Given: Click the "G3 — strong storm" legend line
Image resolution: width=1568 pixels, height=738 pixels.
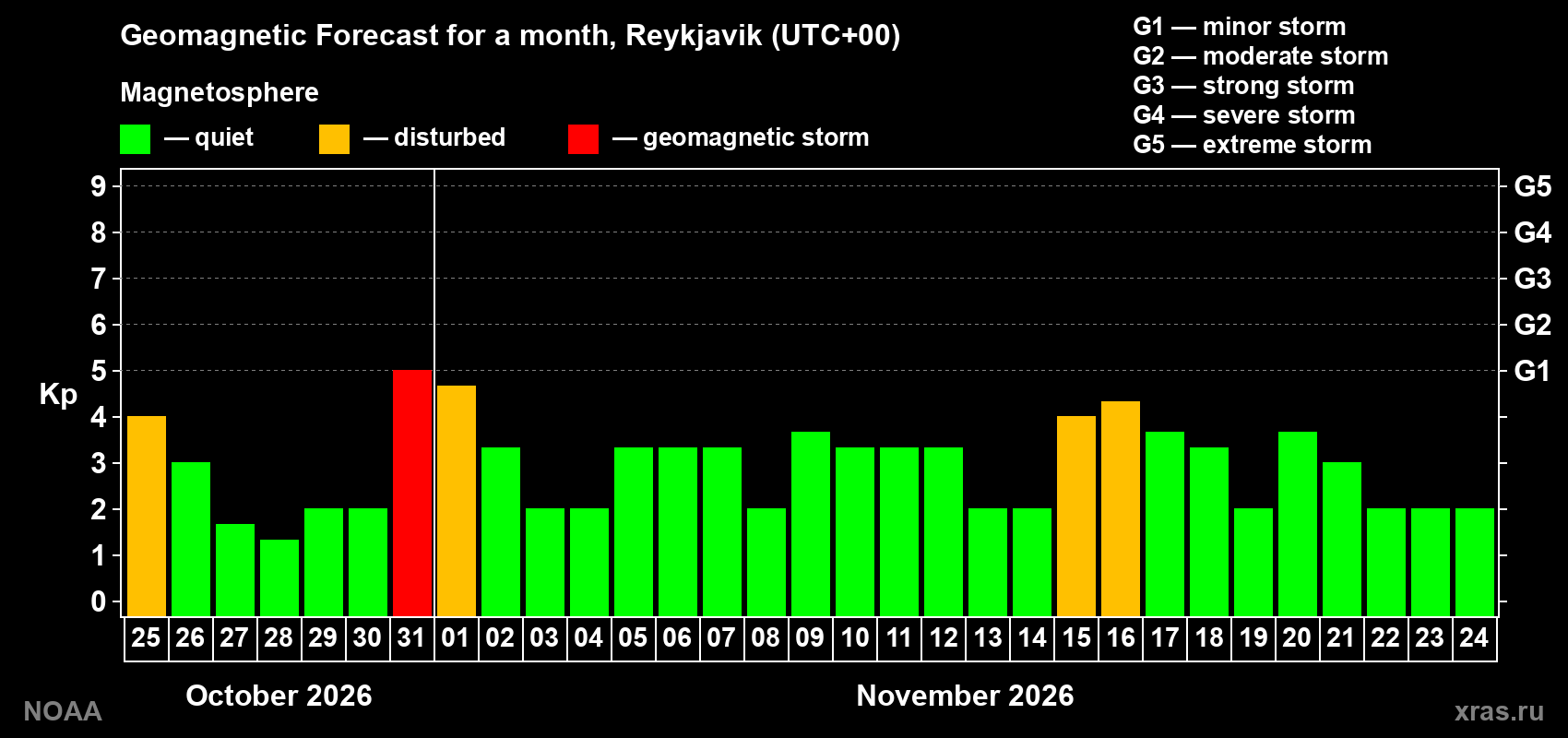Looking at the screenshot, I should [x=1243, y=86].
